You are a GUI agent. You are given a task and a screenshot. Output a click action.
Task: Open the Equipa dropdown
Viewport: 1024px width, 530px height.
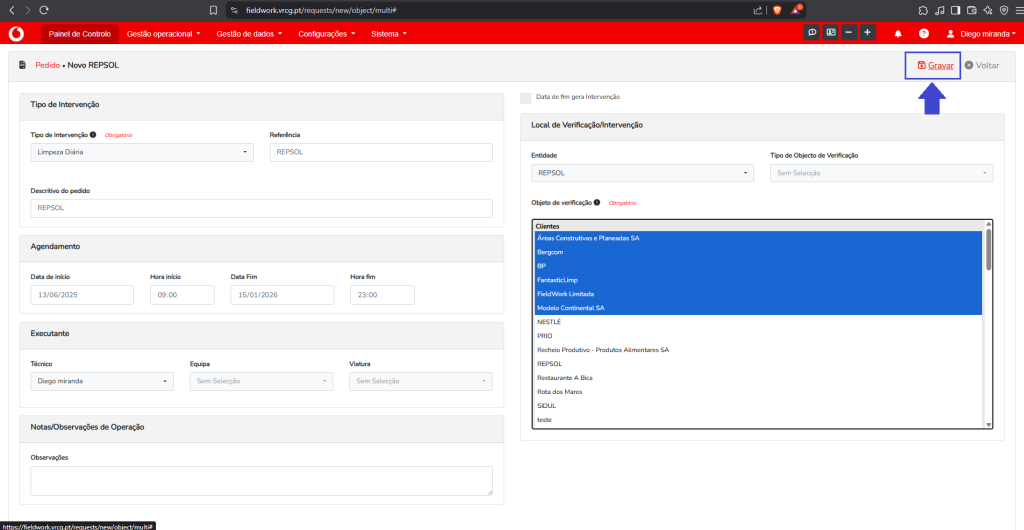point(261,381)
